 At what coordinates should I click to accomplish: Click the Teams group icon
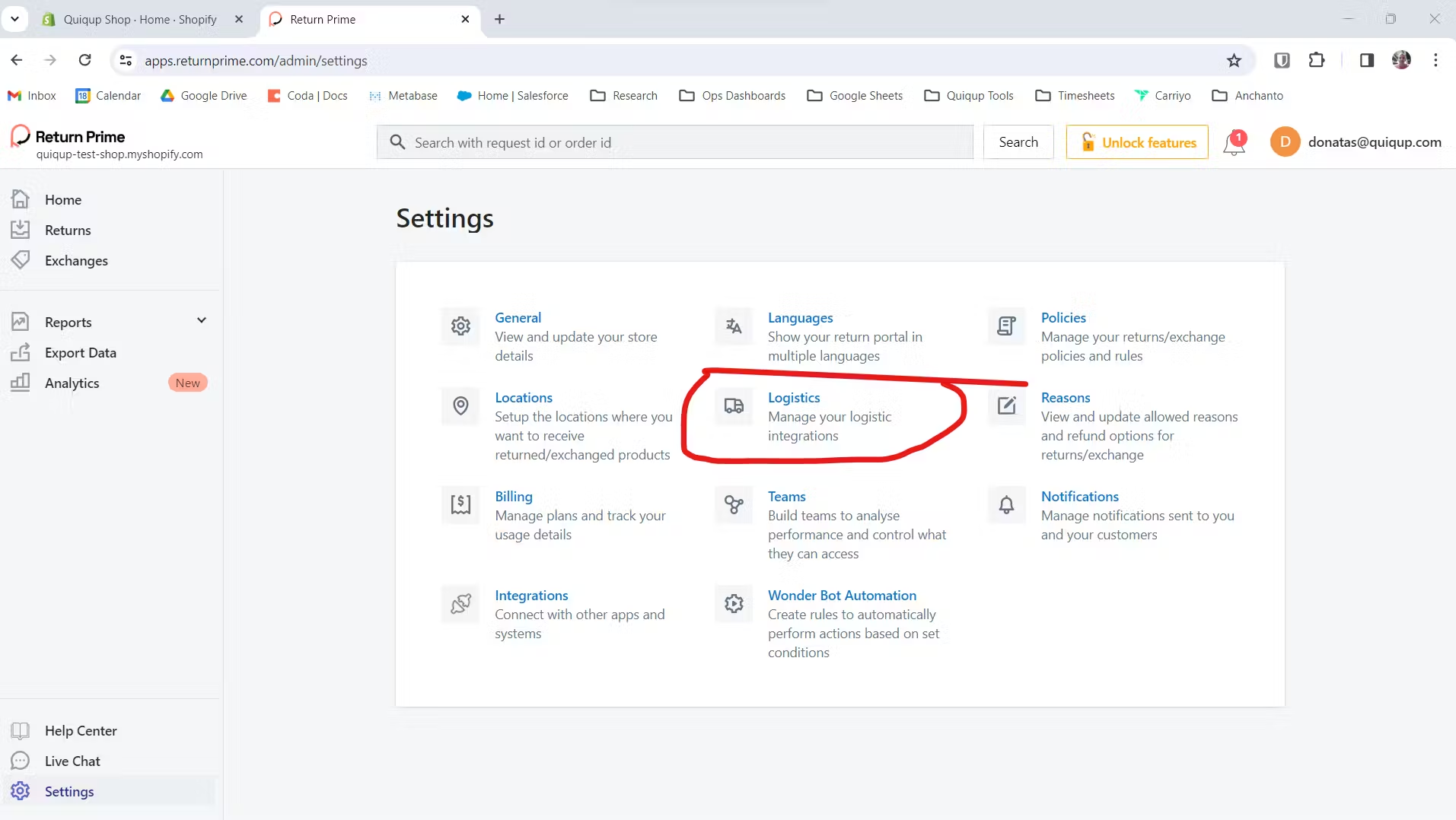734,505
